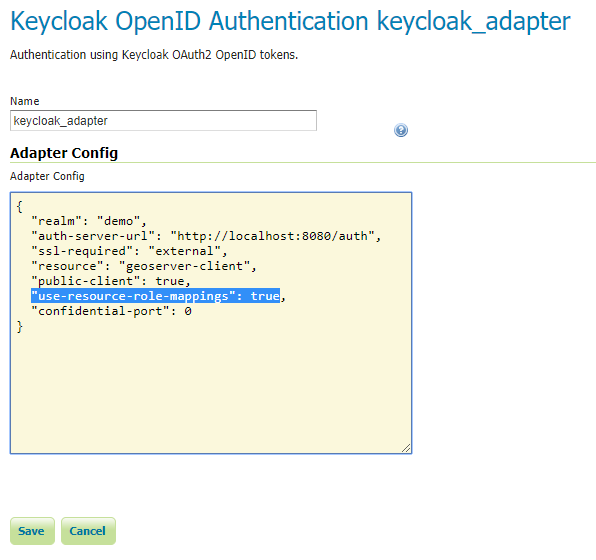Click the textarea resize handle corner
The image size is (596, 560).
(406, 448)
